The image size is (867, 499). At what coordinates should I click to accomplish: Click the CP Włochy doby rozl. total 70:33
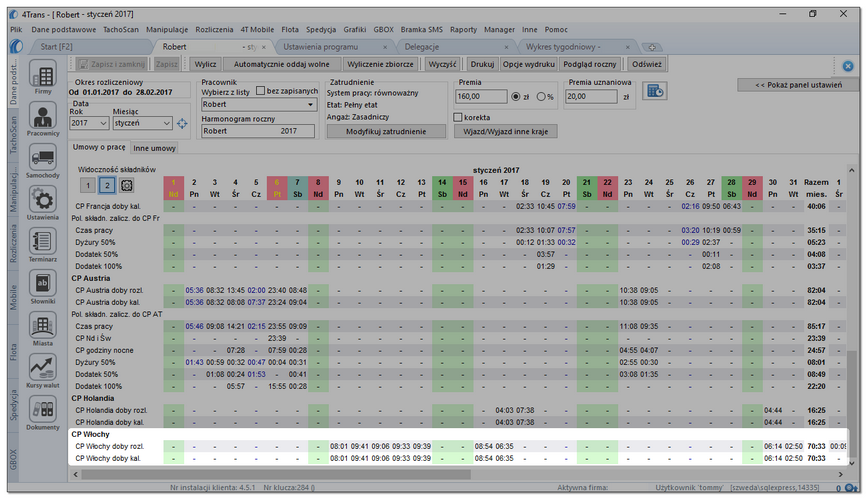coord(816,446)
